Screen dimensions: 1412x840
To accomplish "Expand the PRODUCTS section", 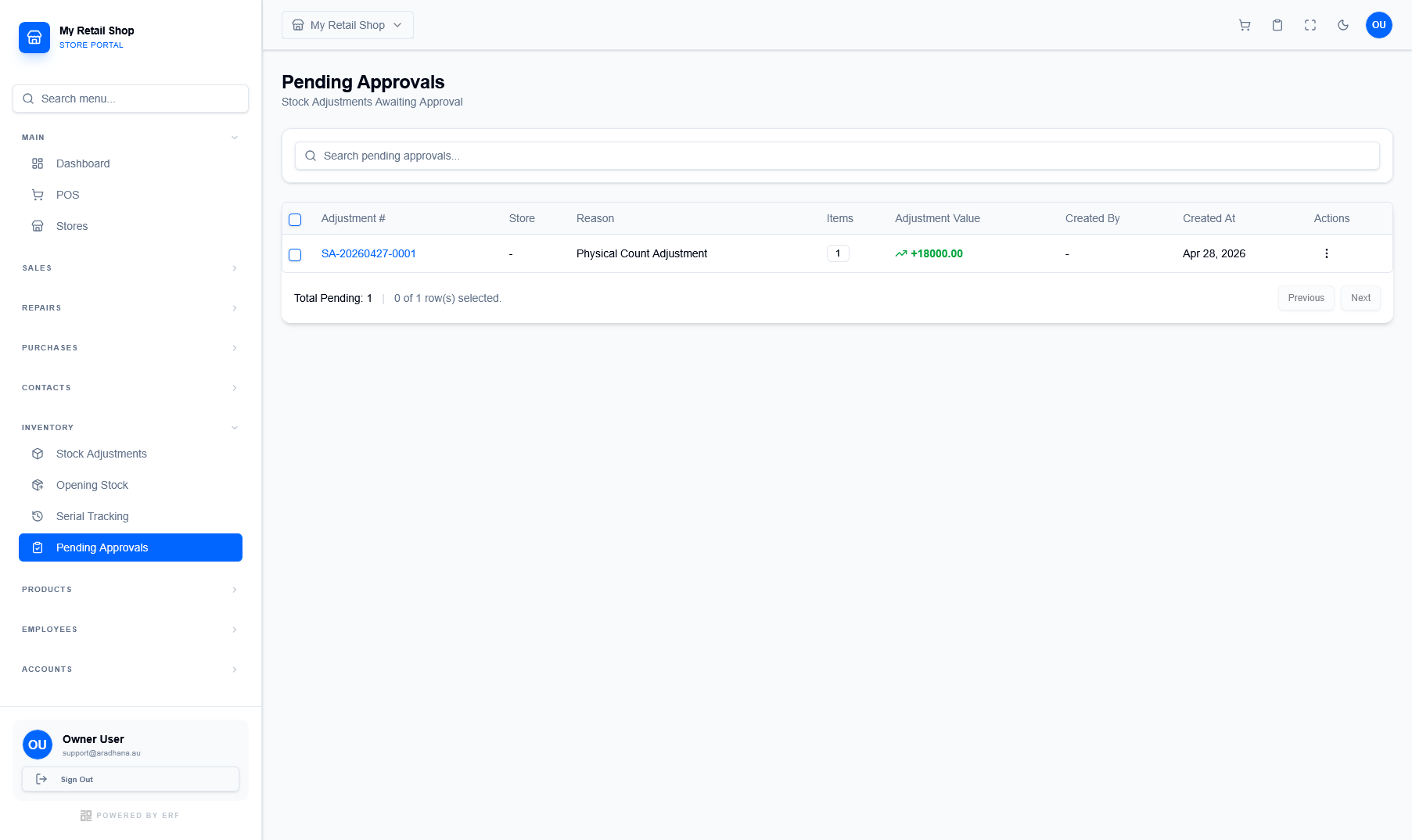I will tap(131, 590).
